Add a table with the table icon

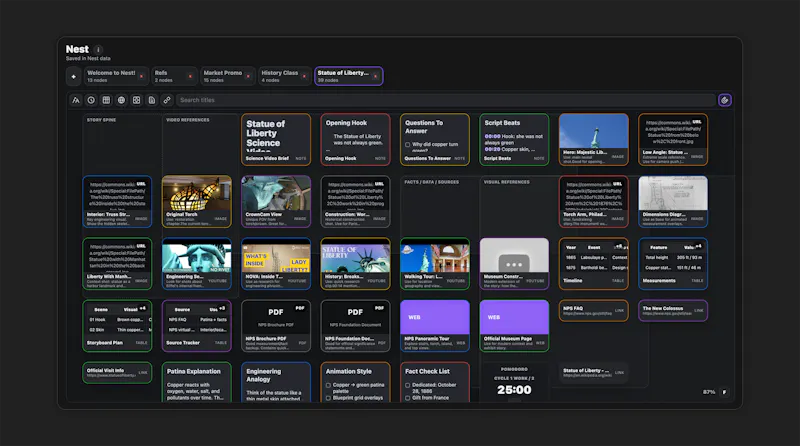tap(106, 100)
